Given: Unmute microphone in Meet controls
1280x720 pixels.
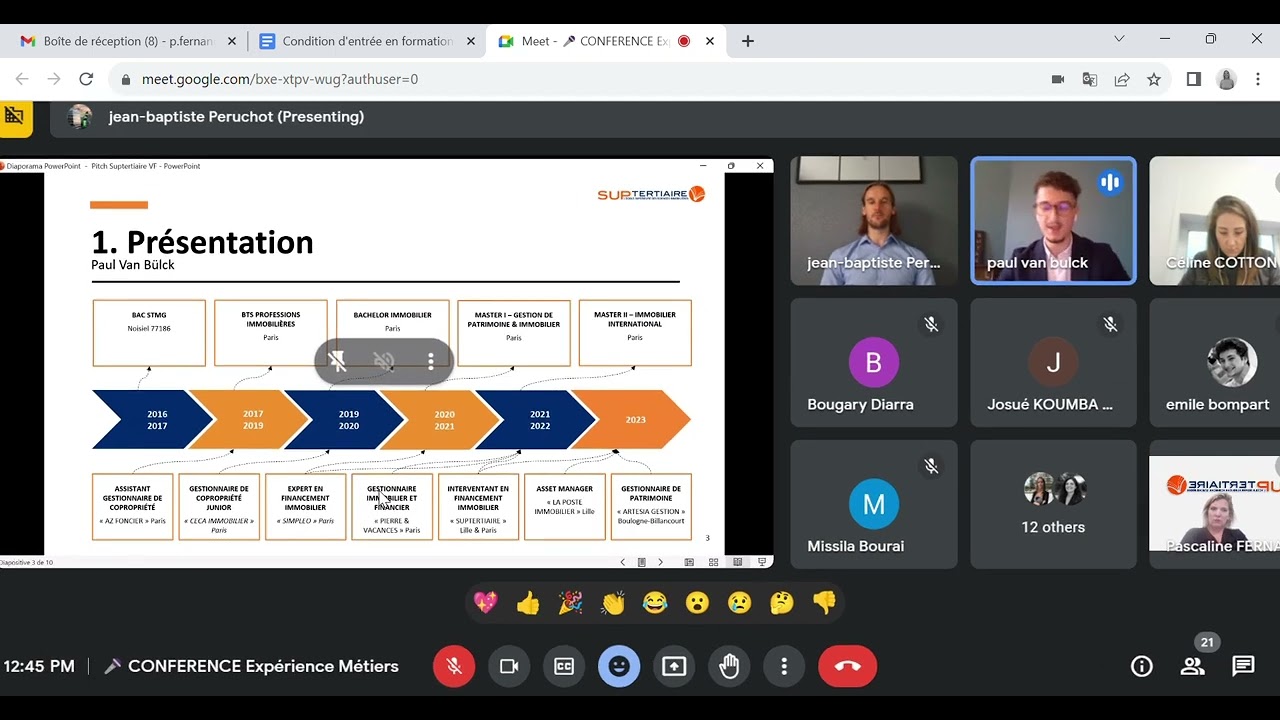Looking at the screenshot, I should [x=454, y=666].
